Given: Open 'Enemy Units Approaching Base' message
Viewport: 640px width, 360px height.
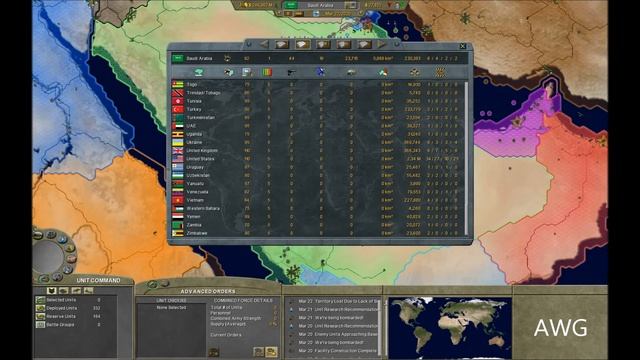Looking at the screenshot, I should (x=338, y=334).
